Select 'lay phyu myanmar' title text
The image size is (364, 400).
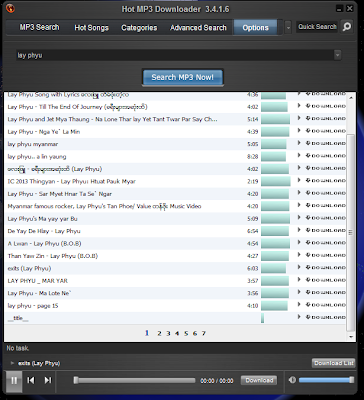33,144
